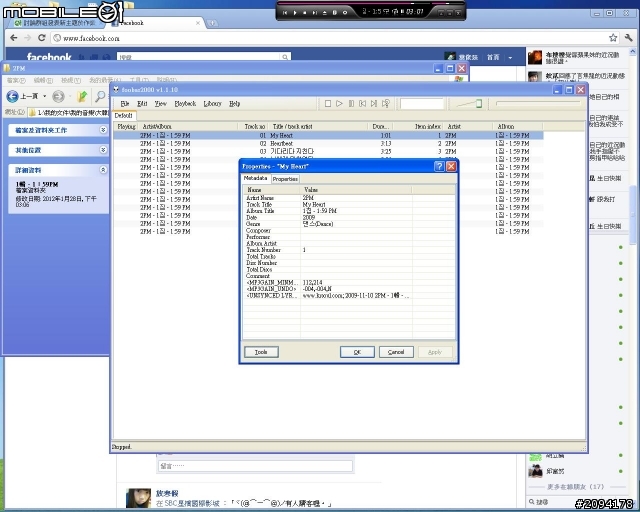Click Back arrow in Explorer 2PM window
The width and height of the screenshot is (640, 512).
tap(13, 96)
